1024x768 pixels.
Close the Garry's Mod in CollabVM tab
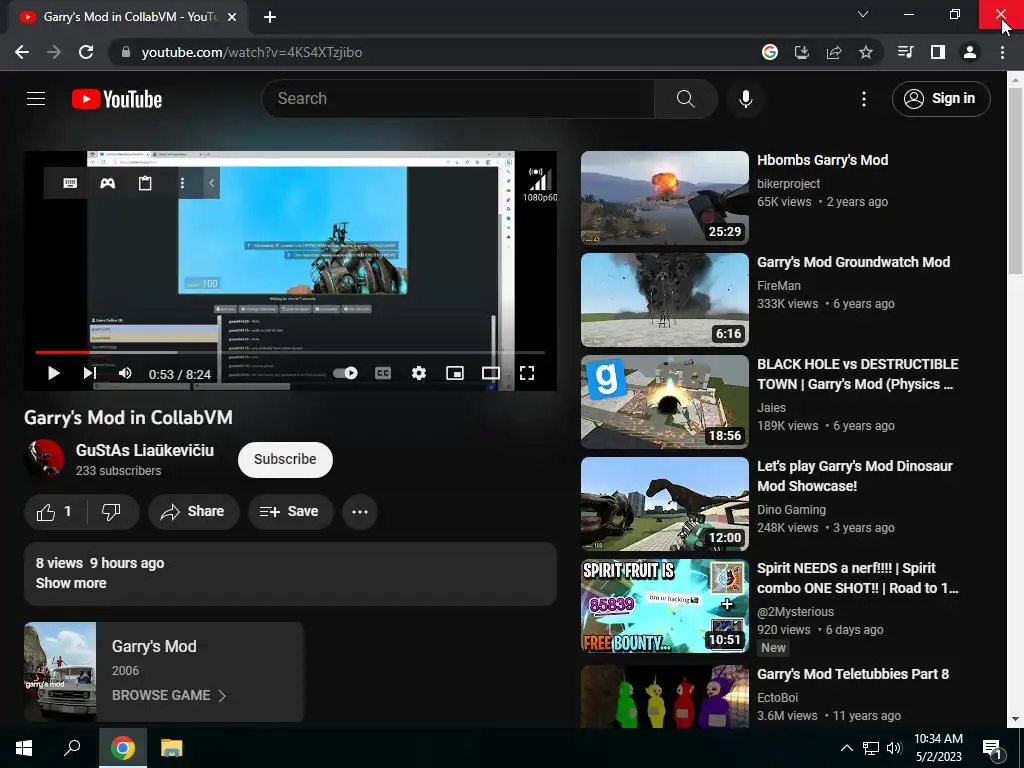pos(232,17)
